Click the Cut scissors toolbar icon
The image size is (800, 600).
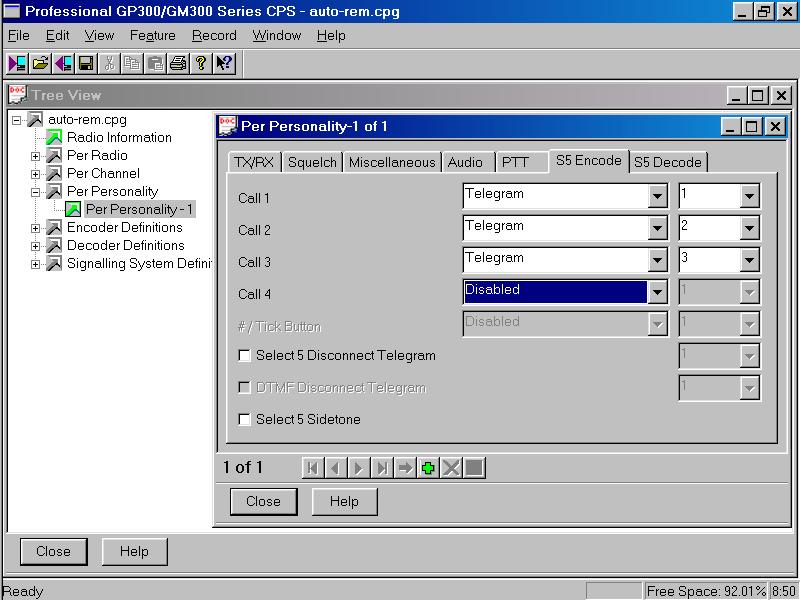point(109,63)
